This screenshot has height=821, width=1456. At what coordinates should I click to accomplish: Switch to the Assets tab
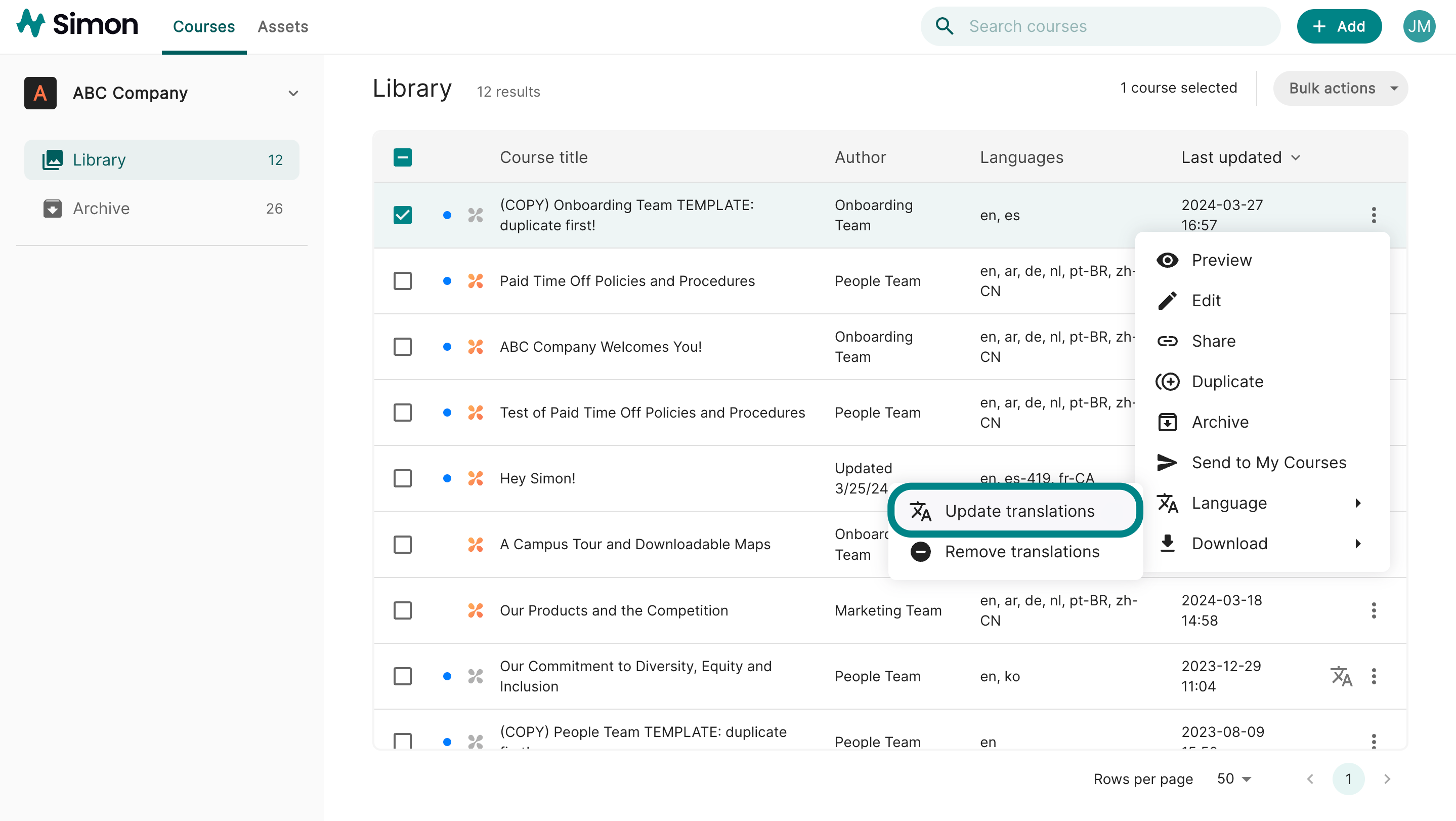283,27
